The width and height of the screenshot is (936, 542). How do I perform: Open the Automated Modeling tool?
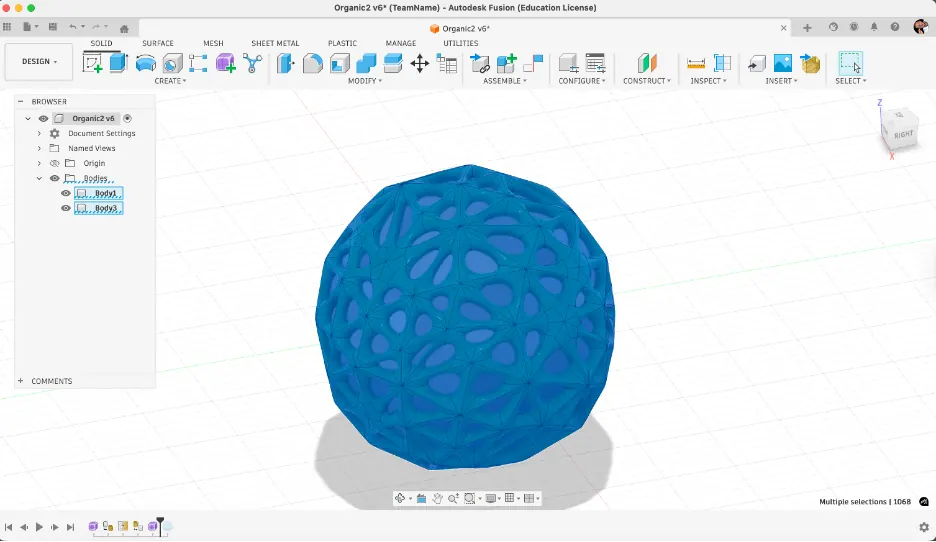tap(253, 63)
